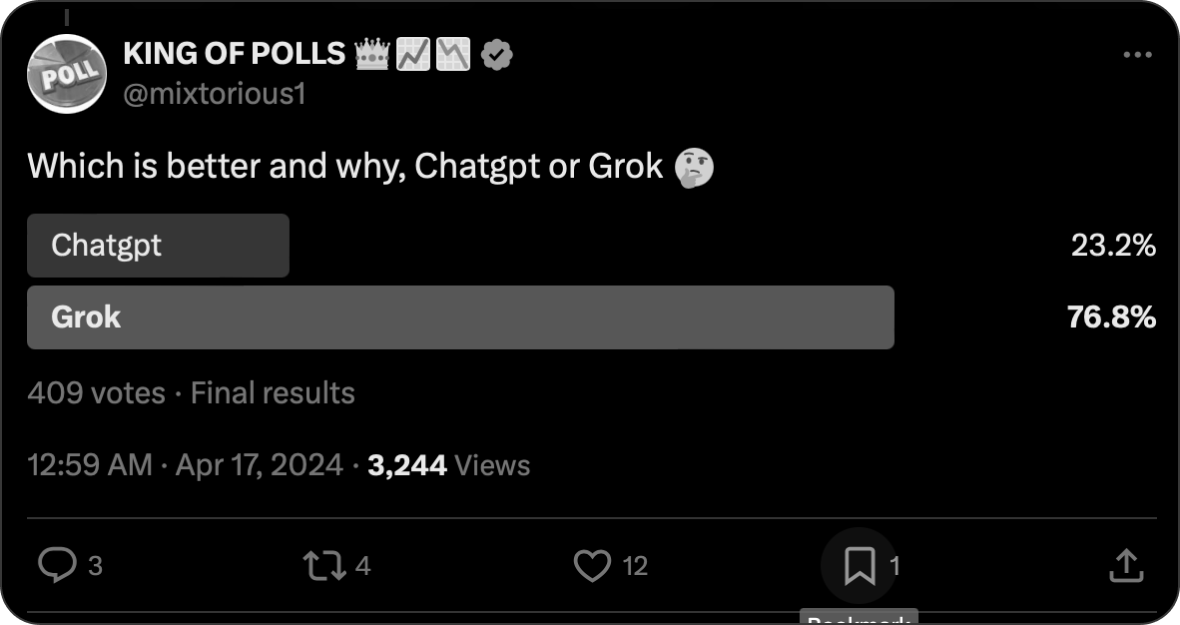Share the tweet via the share icon
Viewport: 1180px width, 625px height.
pos(1126,566)
